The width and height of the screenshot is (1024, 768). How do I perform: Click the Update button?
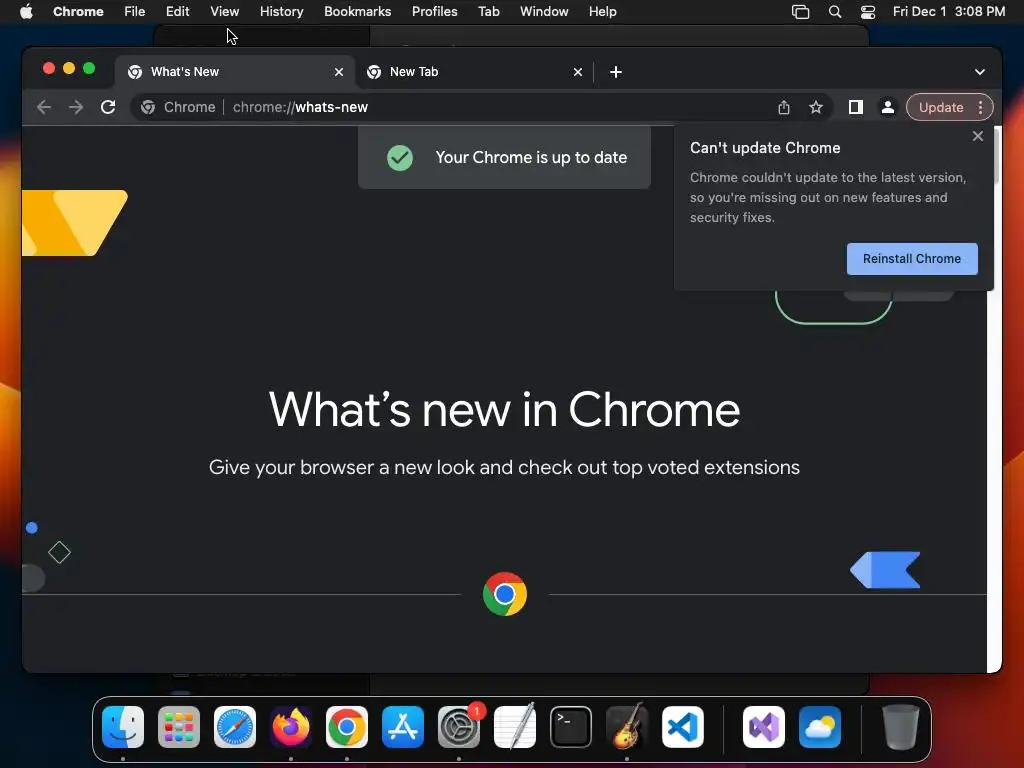coord(940,108)
